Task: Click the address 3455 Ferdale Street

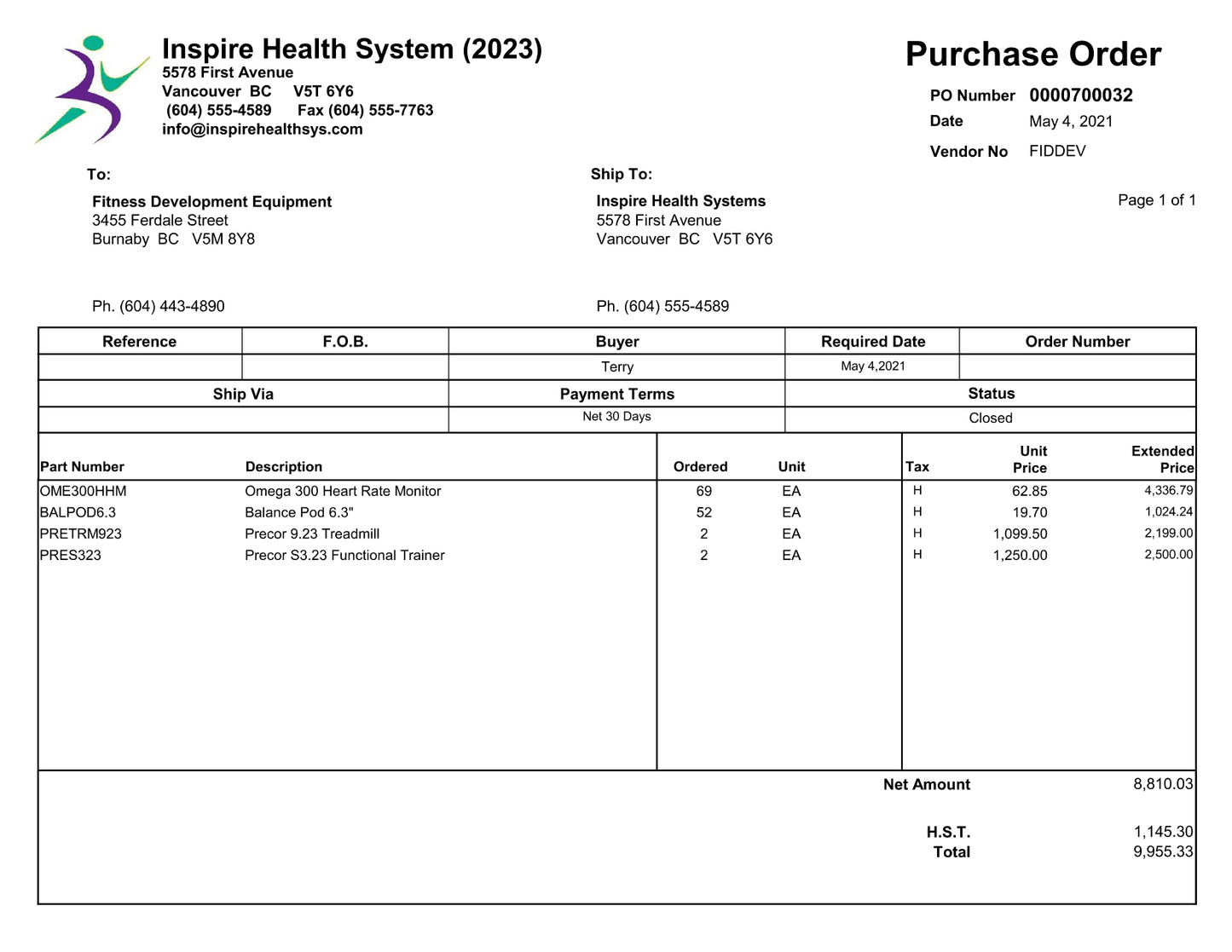Action: 160,221
